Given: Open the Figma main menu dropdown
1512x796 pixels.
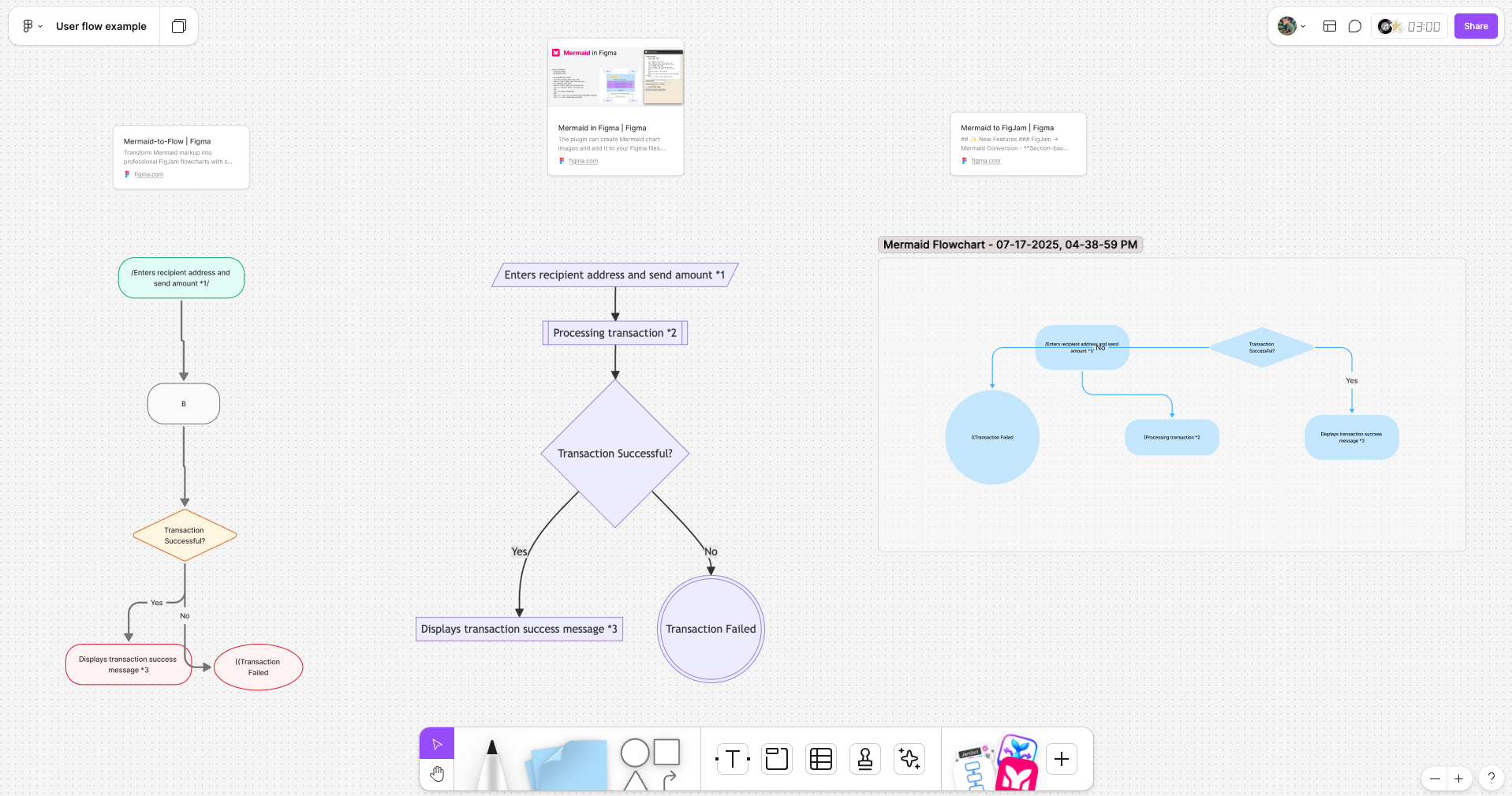Looking at the screenshot, I should pos(32,26).
